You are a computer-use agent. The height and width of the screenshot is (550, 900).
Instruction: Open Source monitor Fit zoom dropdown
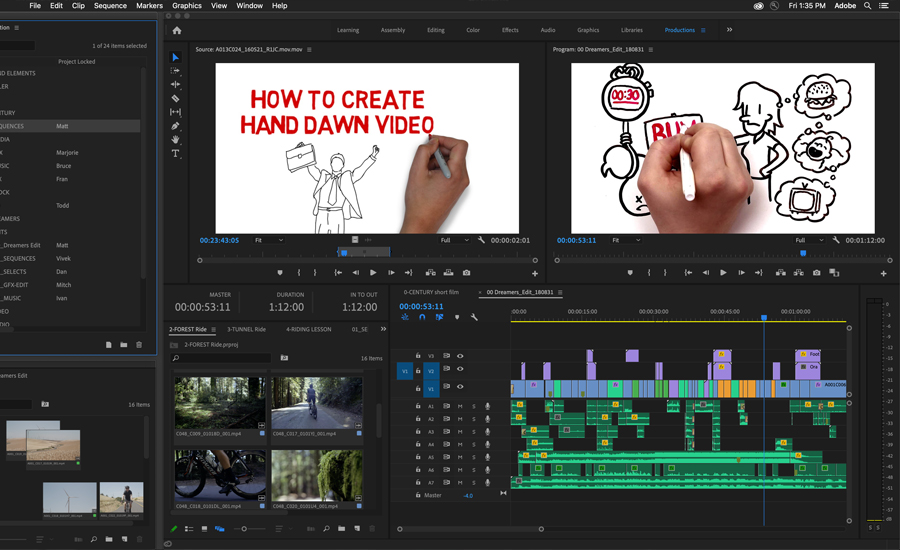click(x=269, y=240)
